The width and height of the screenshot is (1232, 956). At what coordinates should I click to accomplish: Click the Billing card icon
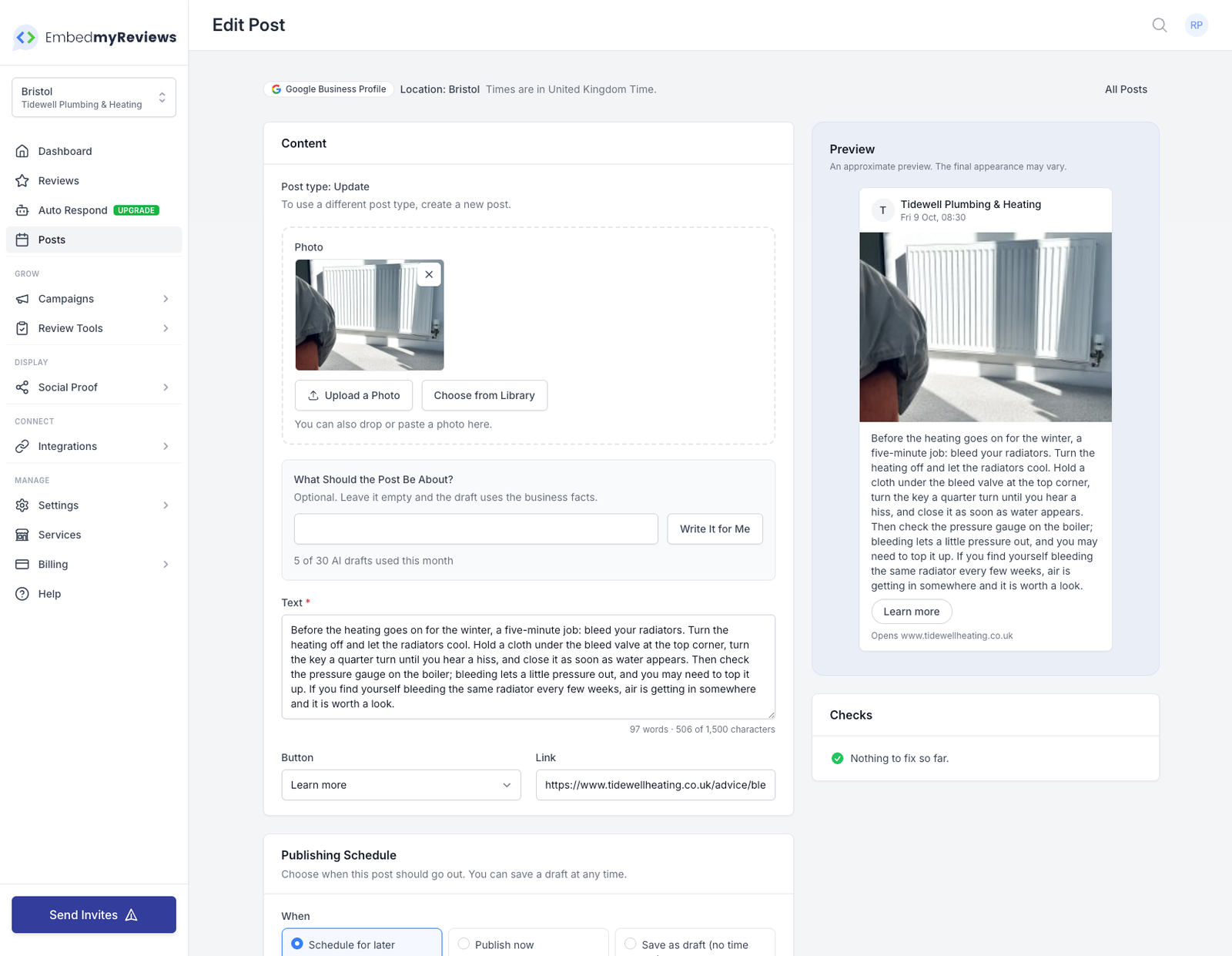22,565
